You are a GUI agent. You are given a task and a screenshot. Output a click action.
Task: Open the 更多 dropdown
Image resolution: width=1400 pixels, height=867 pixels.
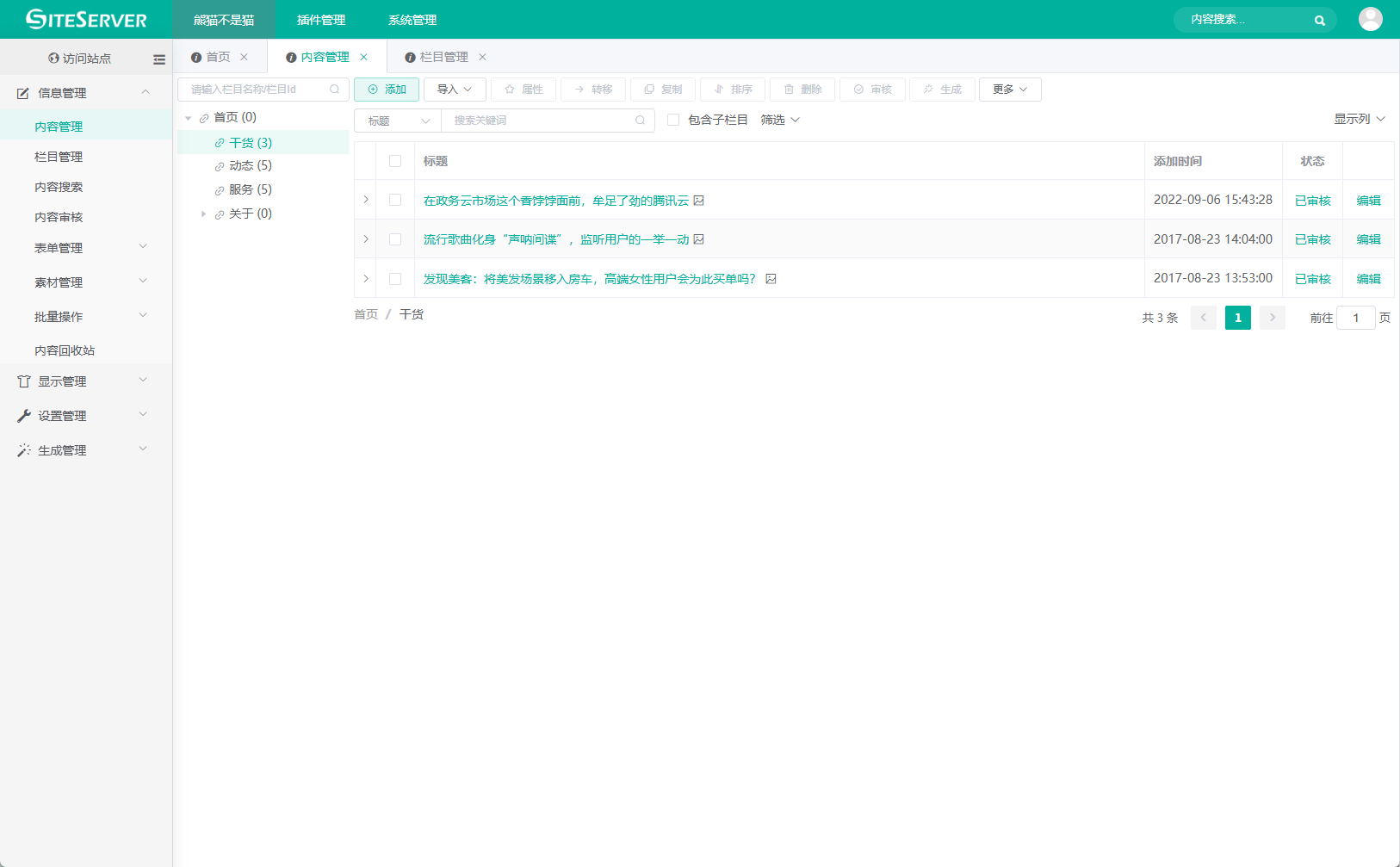coord(1010,90)
